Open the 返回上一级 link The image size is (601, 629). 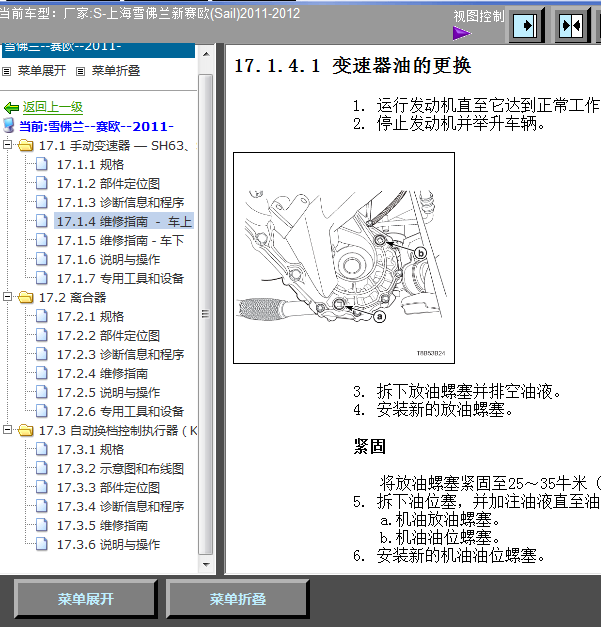[53, 107]
